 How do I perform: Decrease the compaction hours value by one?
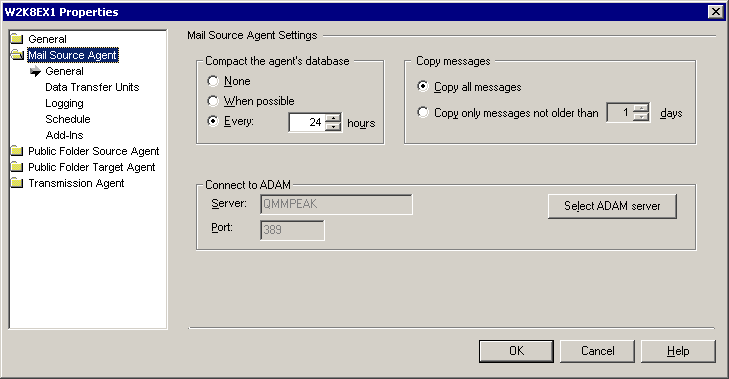[333, 127]
